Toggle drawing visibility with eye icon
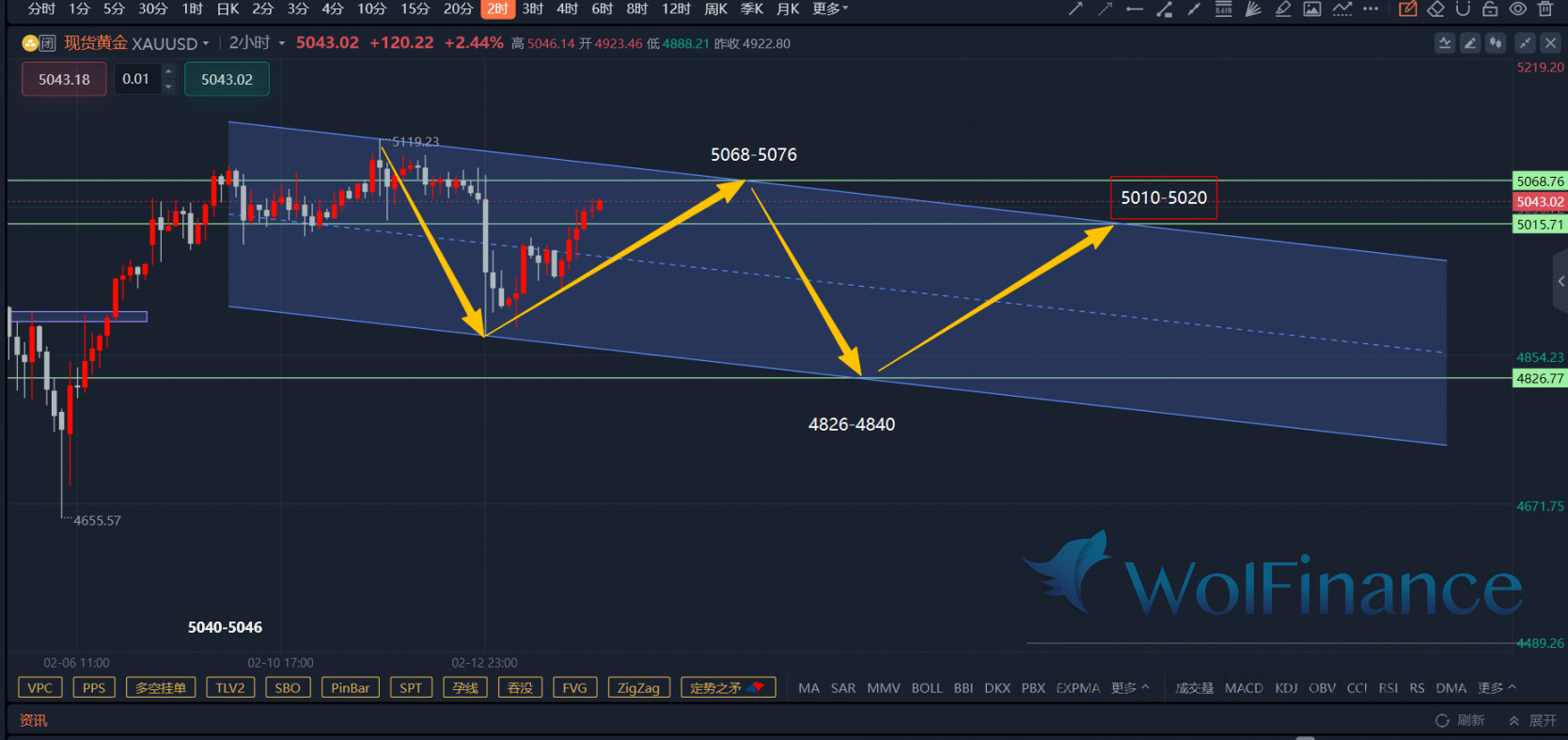This screenshot has width=1568, height=740. pyautogui.click(x=1518, y=9)
